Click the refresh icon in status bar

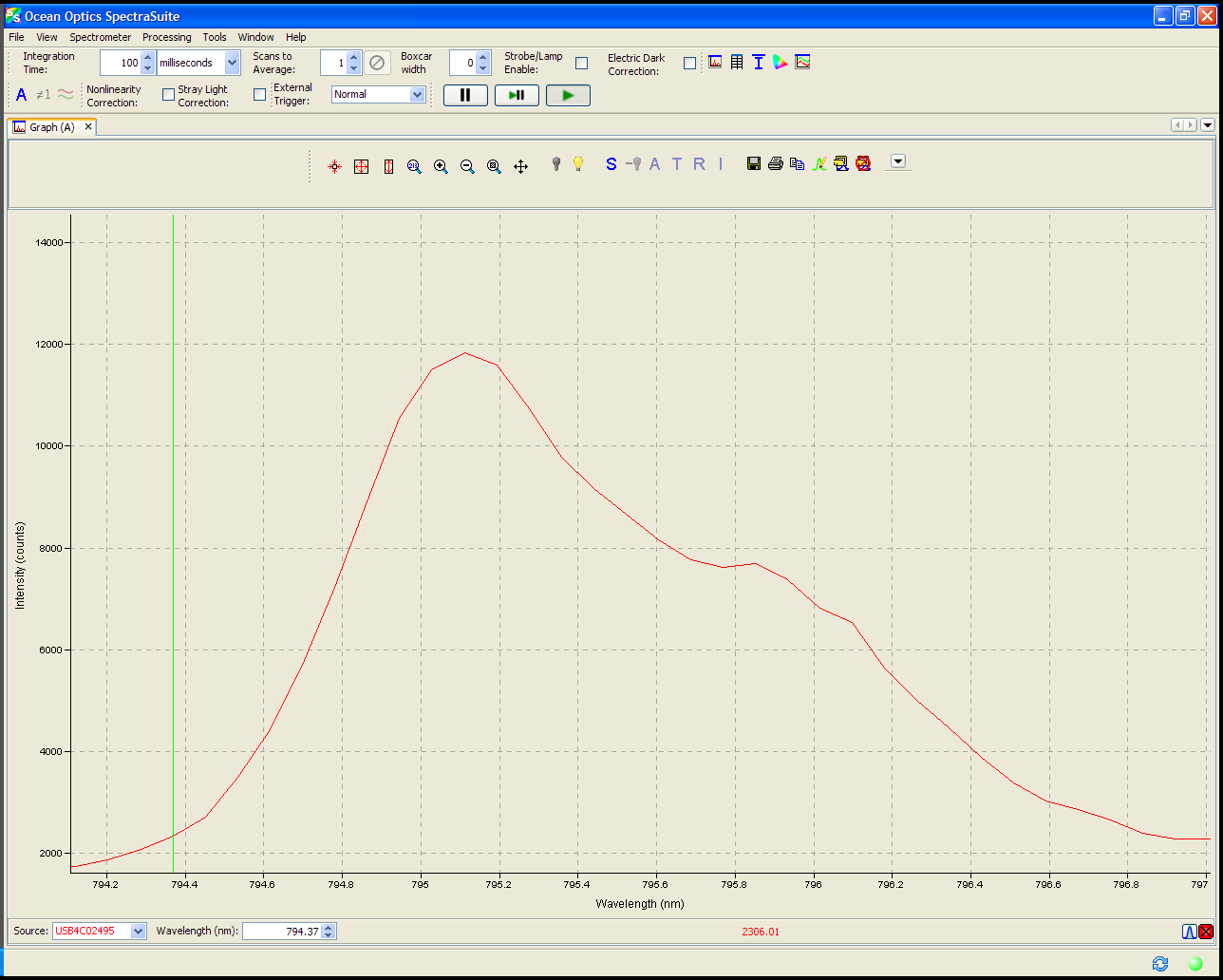coord(1160,963)
